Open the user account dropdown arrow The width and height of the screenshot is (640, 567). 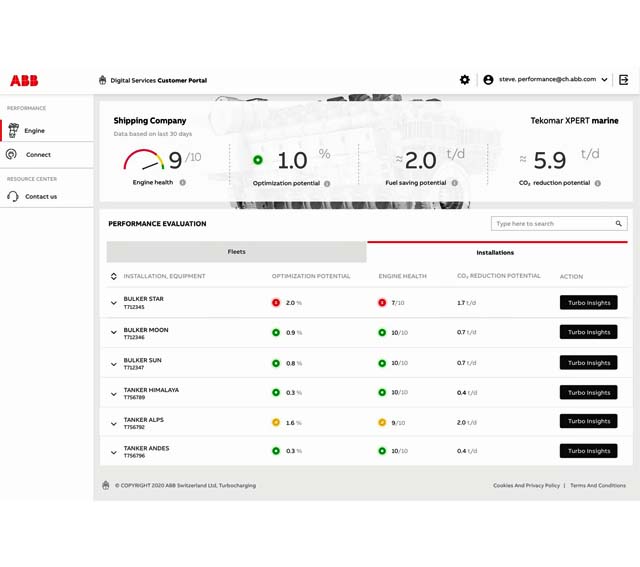pyautogui.click(x=604, y=80)
